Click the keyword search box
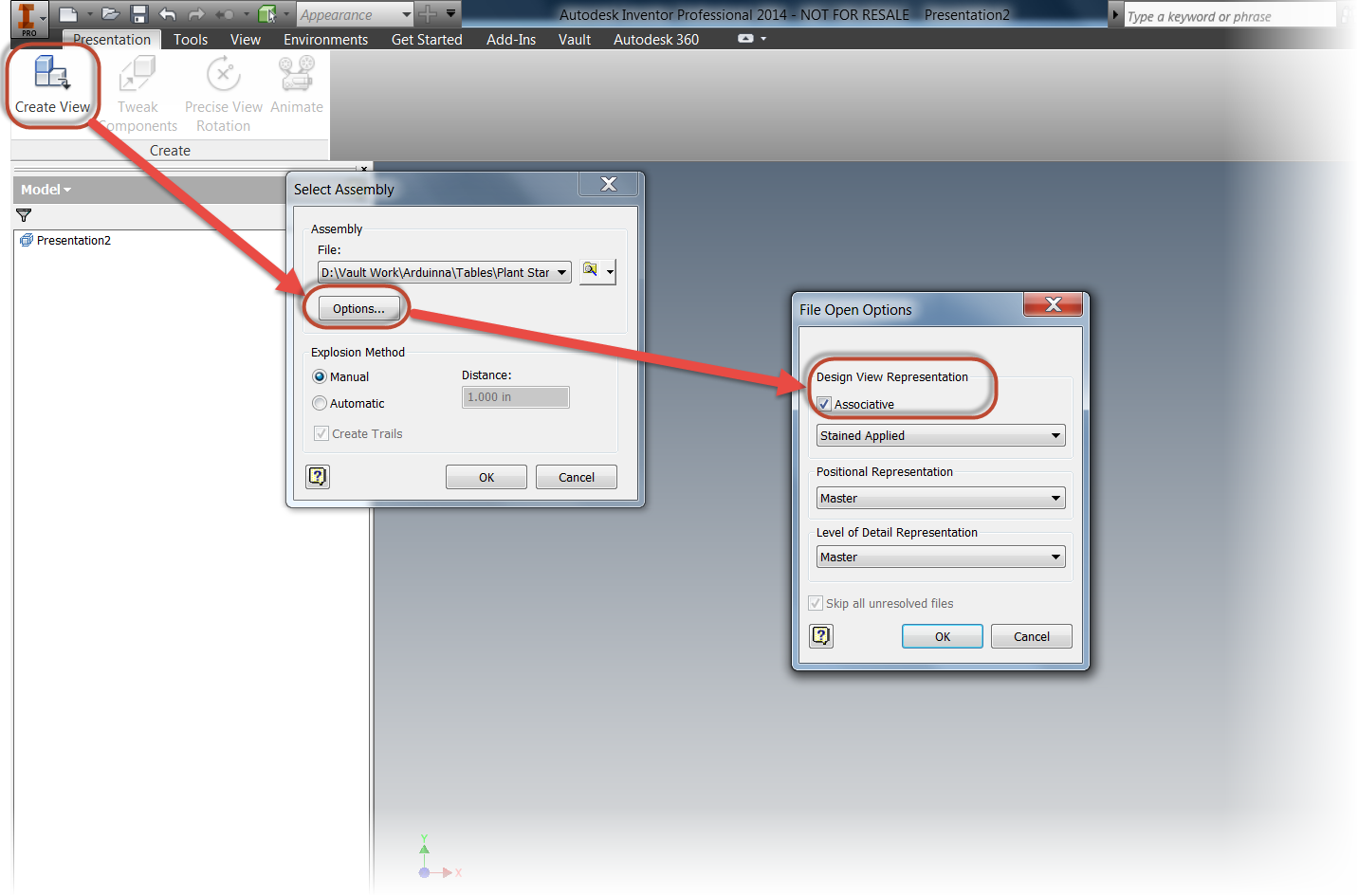 pyautogui.click(x=1229, y=16)
